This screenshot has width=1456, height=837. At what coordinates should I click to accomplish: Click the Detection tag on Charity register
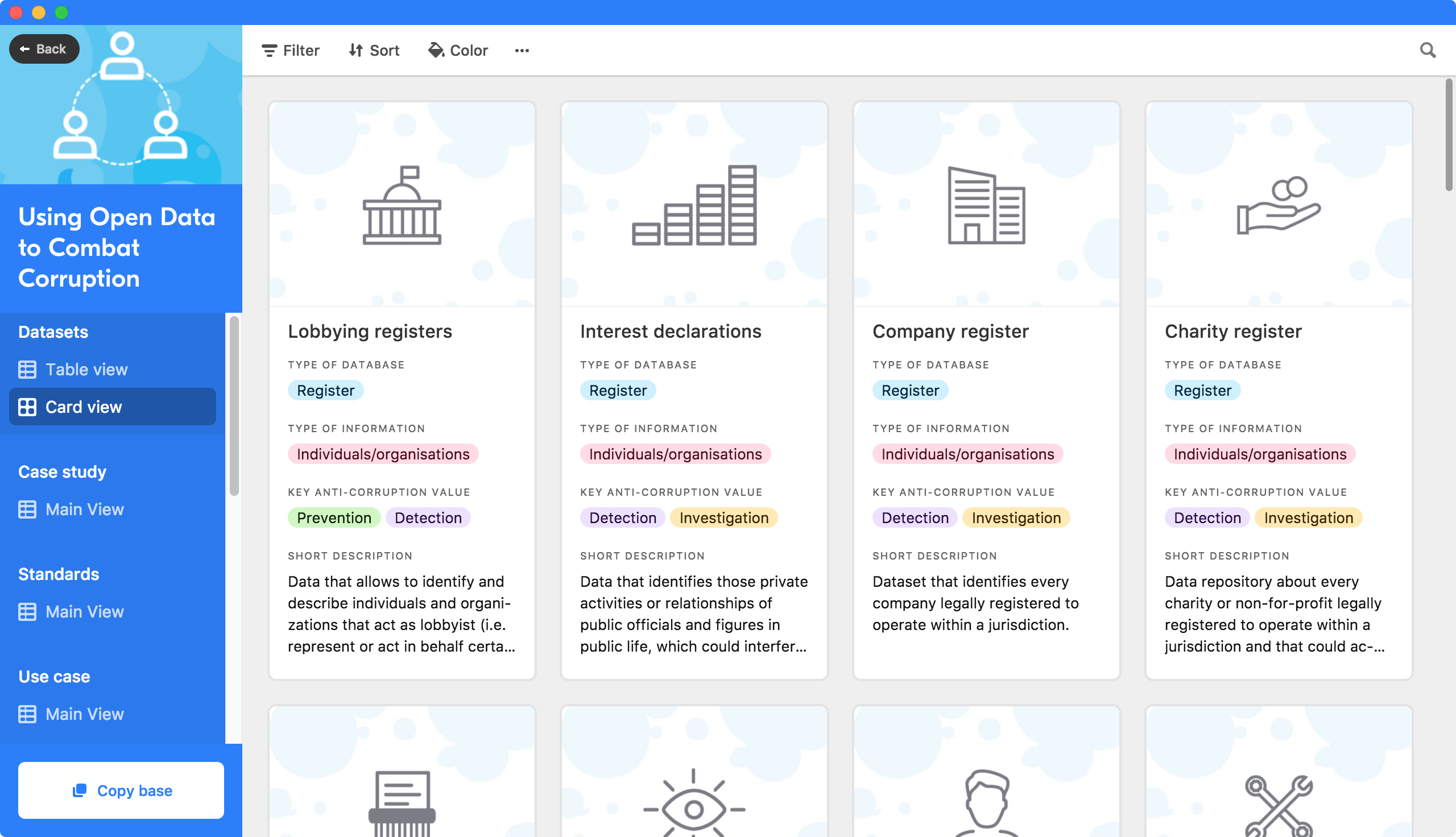click(1207, 517)
